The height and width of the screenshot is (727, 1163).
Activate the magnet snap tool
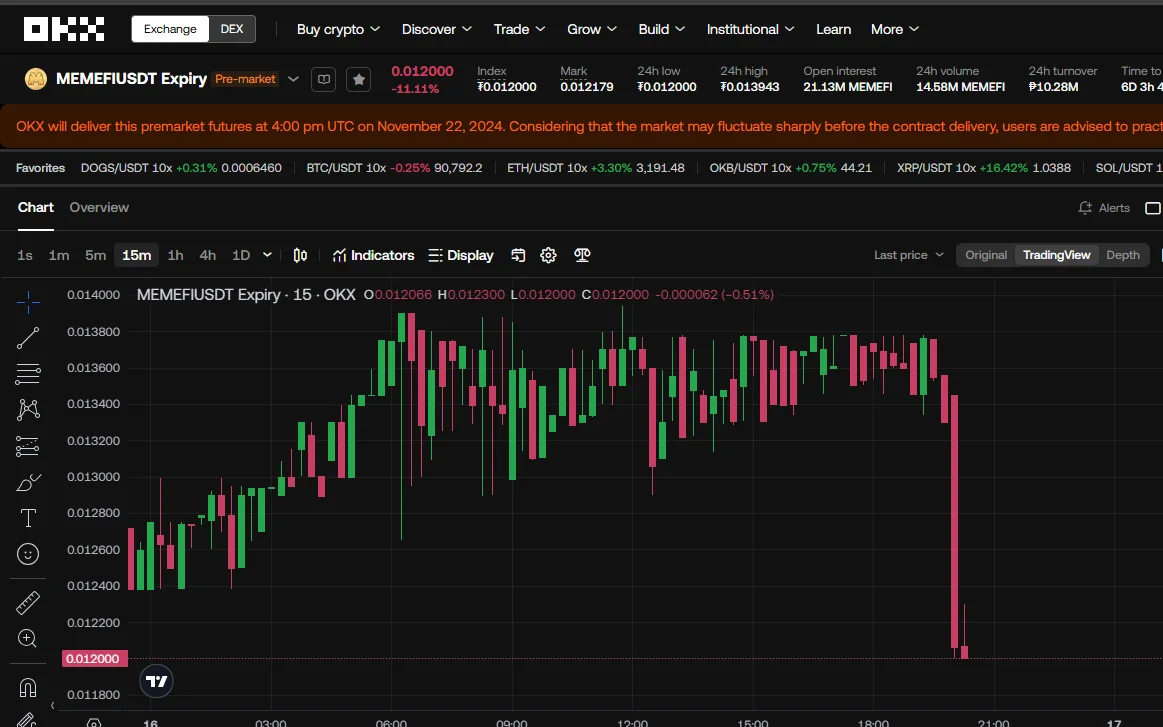pos(27,688)
